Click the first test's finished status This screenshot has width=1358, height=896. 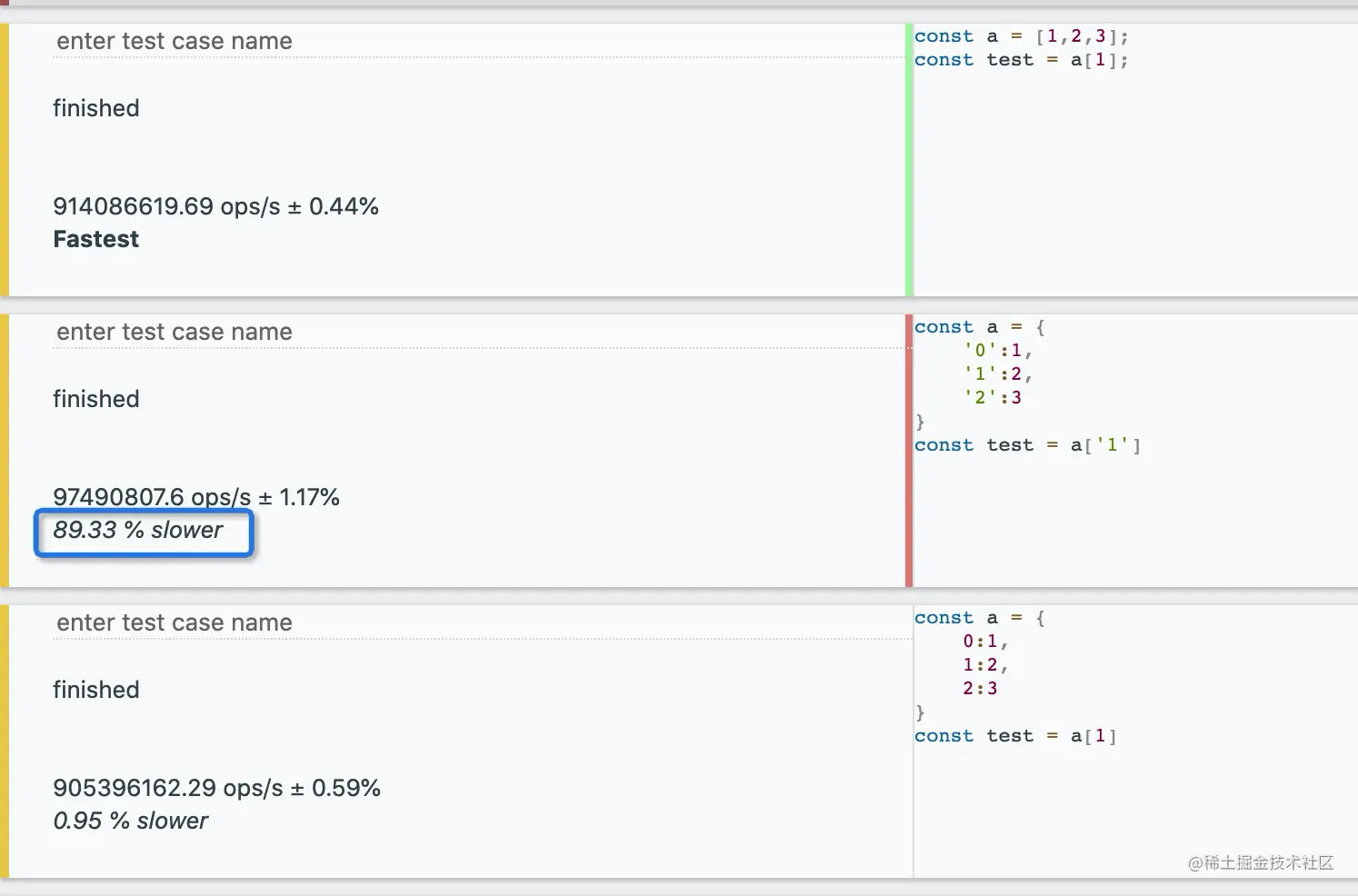pos(96,109)
